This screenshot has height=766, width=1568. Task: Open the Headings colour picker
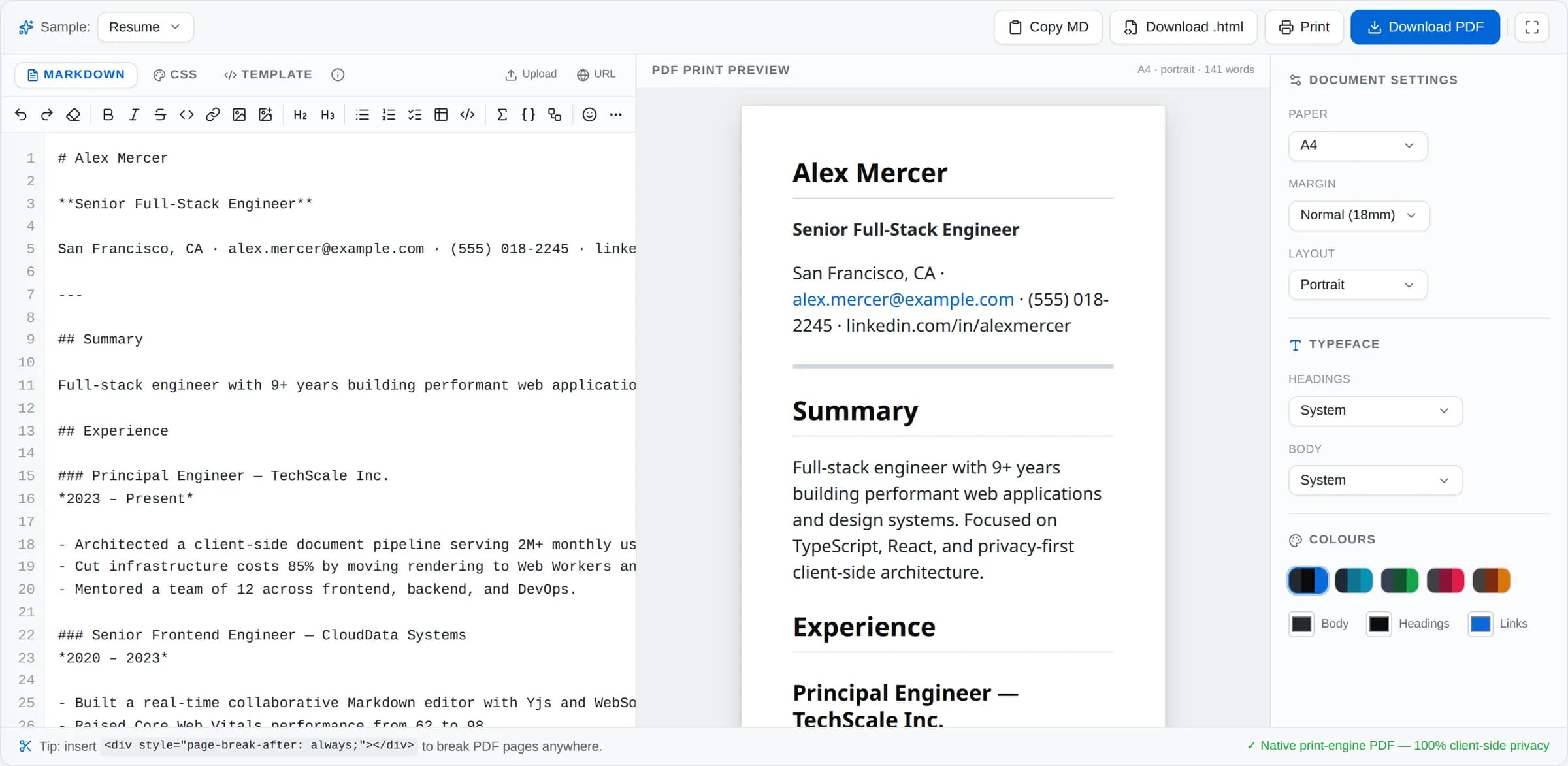1379,624
